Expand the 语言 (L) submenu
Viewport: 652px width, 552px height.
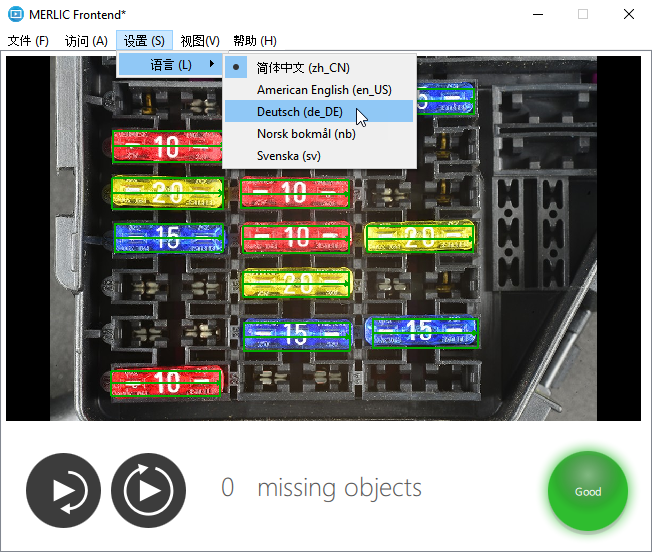[170, 65]
